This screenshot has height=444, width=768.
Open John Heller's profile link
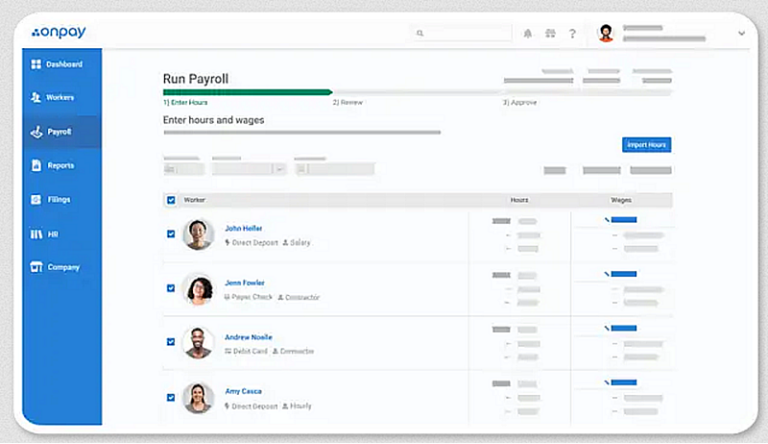coord(243,228)
